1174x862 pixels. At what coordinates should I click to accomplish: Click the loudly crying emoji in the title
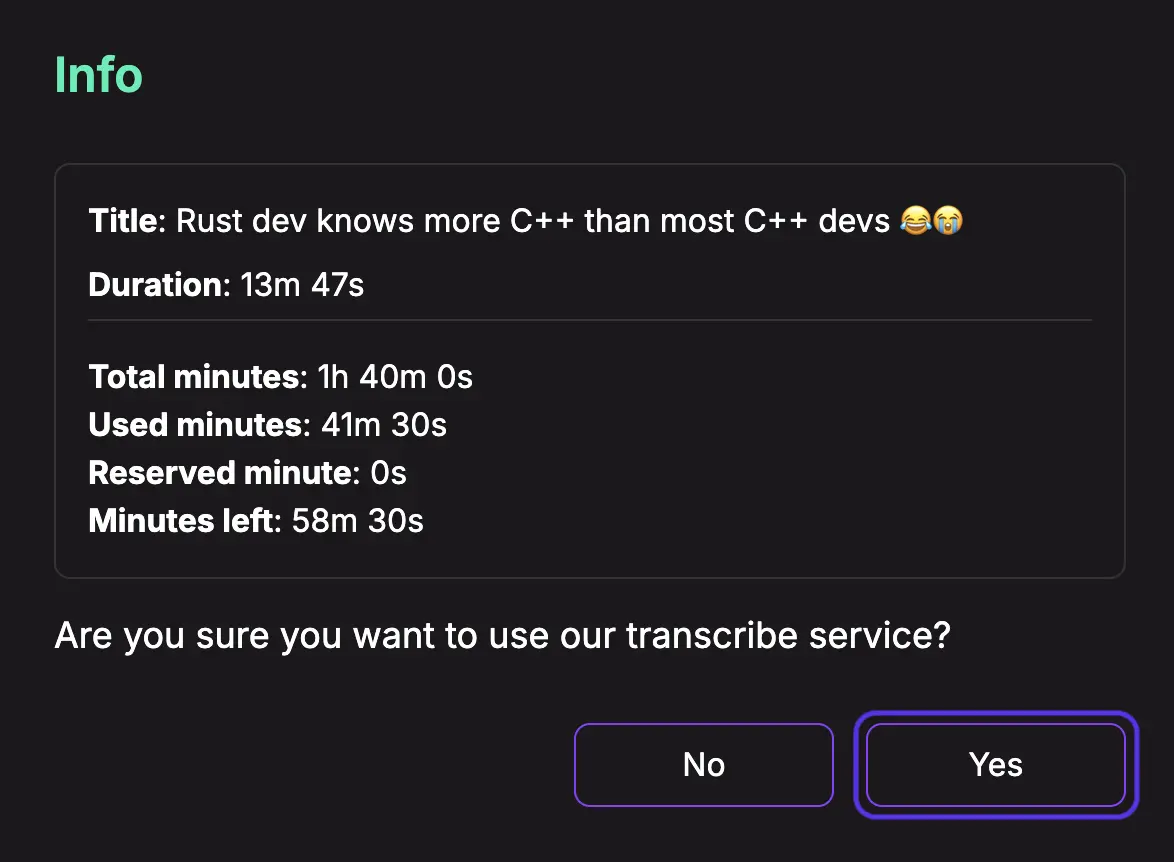click(x=948, y=220)
